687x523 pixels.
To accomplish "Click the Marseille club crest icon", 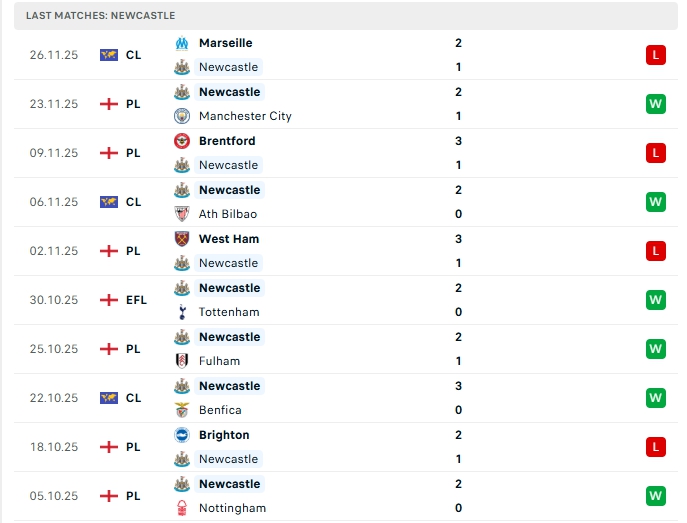I will 182,43.
